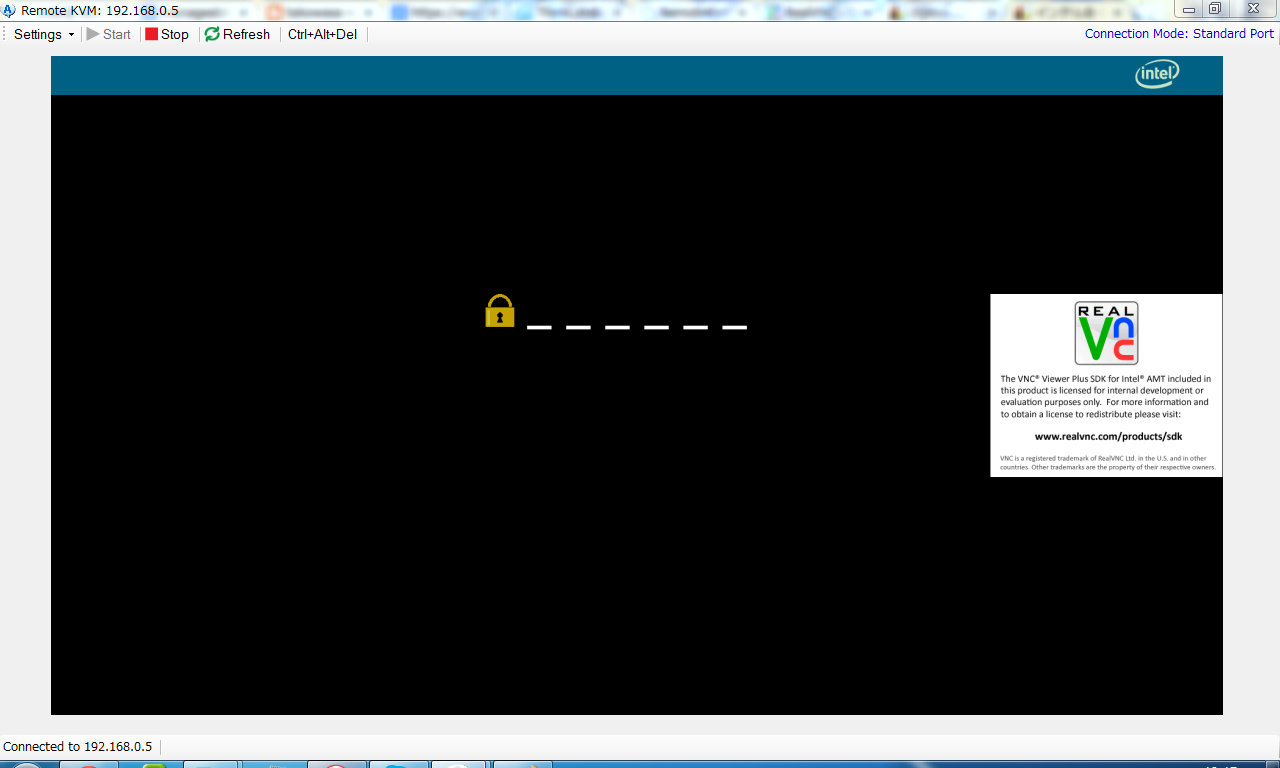This screenshot has height=768, width=1280.
Task: Click the Intel logo in the blue banner
Action: (x=1157, y=74)
